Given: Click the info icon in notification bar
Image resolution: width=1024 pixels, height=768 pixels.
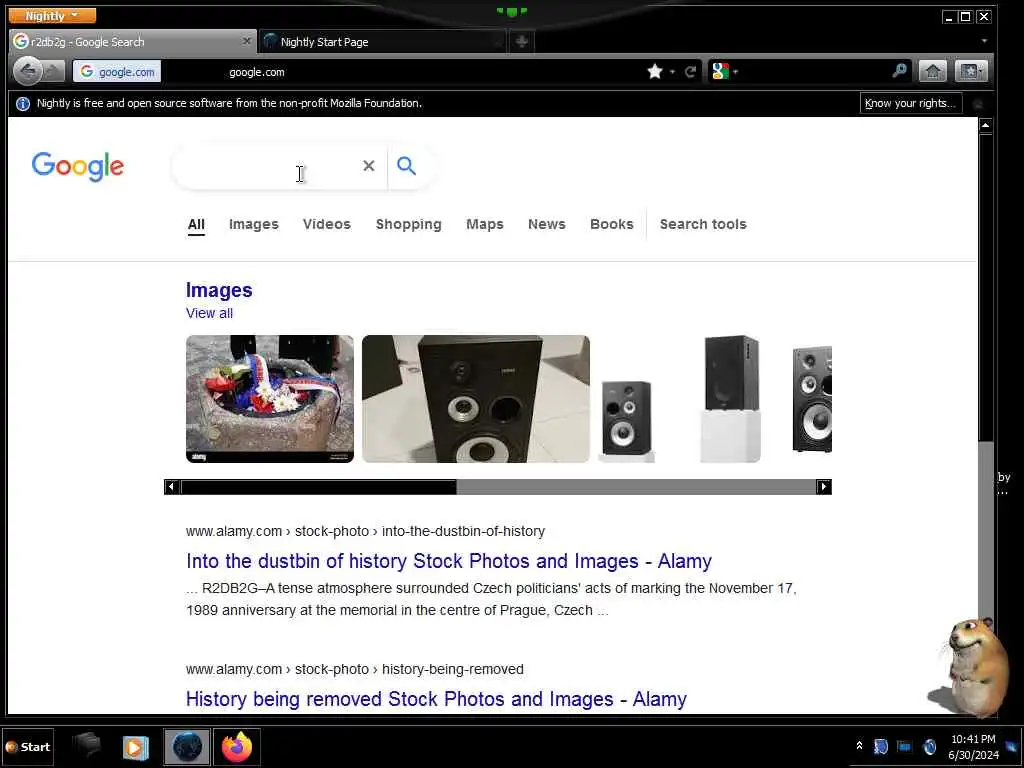Looking at the screenshot, I should coord(23,104).
